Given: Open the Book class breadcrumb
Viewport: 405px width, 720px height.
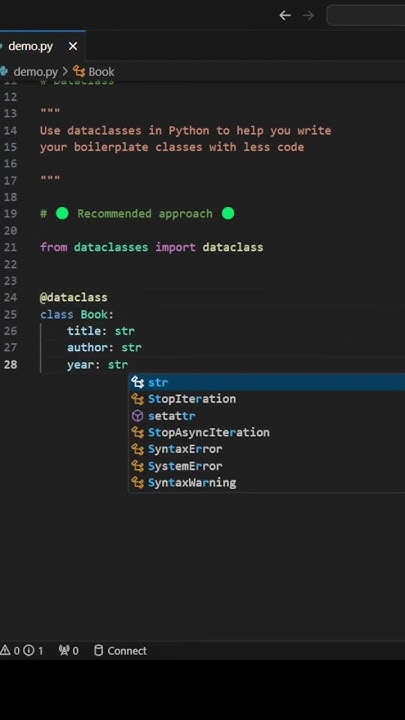Looking at the screenshot, I should click(x=101, y=72).
